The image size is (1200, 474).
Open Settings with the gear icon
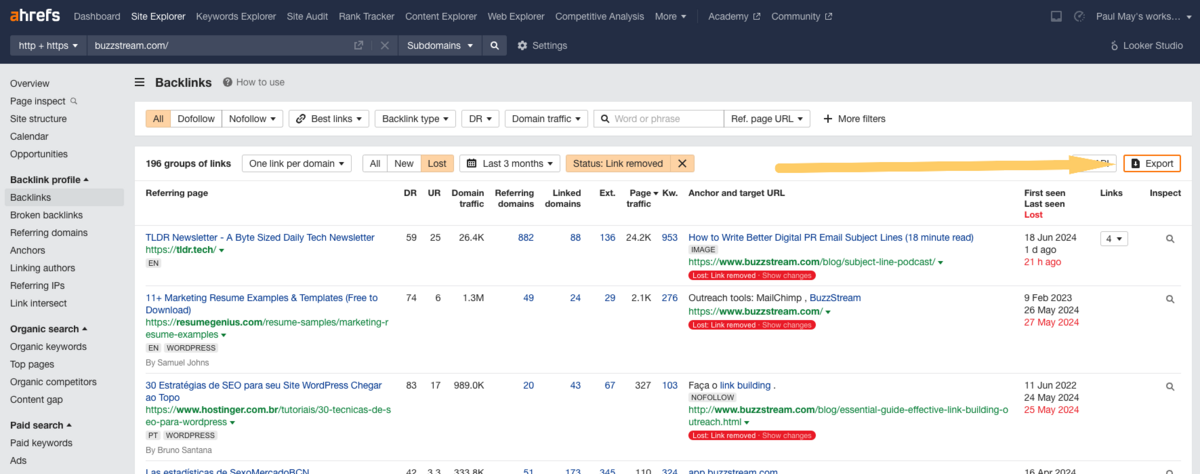pos(542,46)
